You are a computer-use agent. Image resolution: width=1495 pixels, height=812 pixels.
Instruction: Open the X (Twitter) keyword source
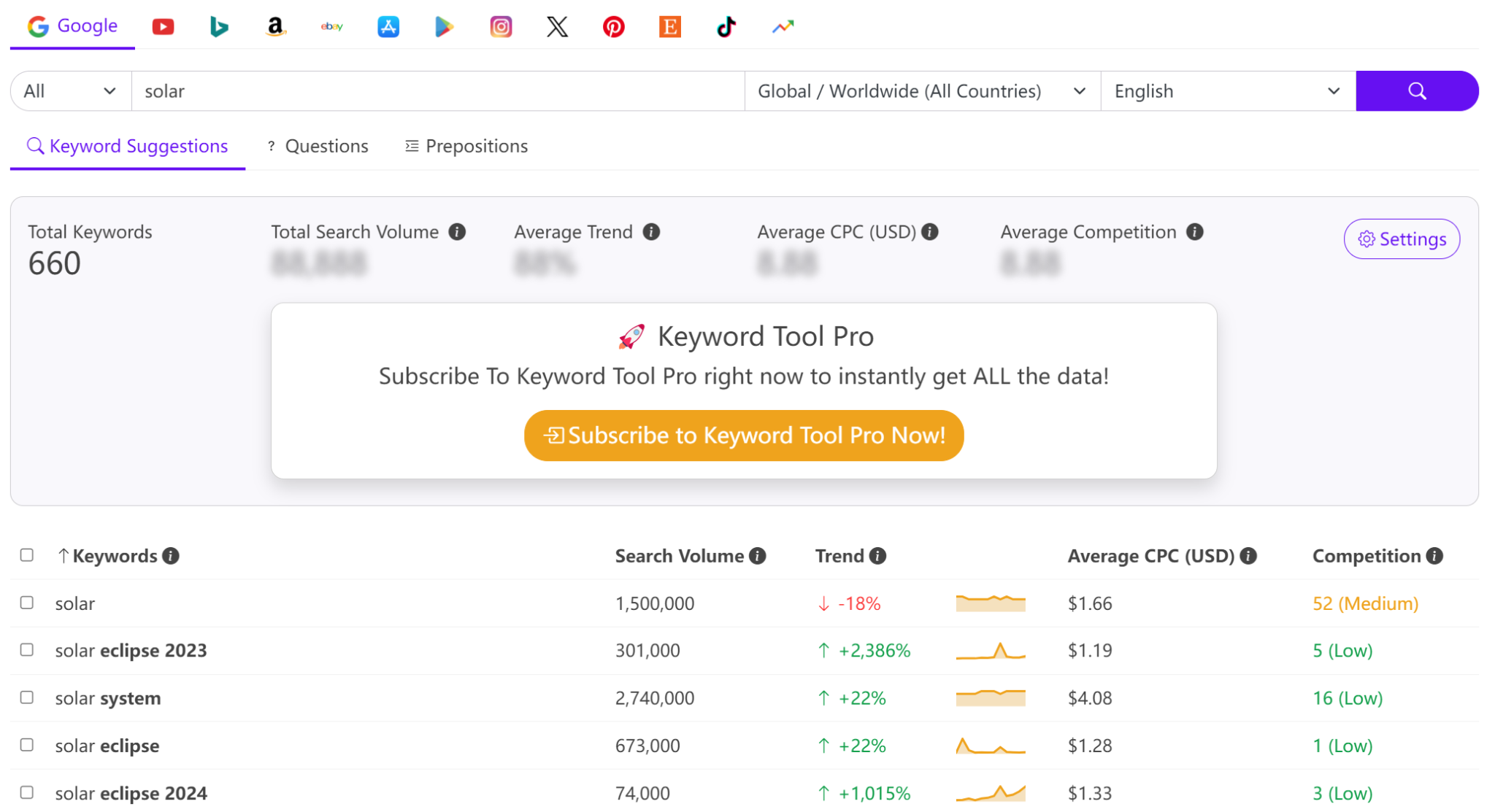(557, 27)
